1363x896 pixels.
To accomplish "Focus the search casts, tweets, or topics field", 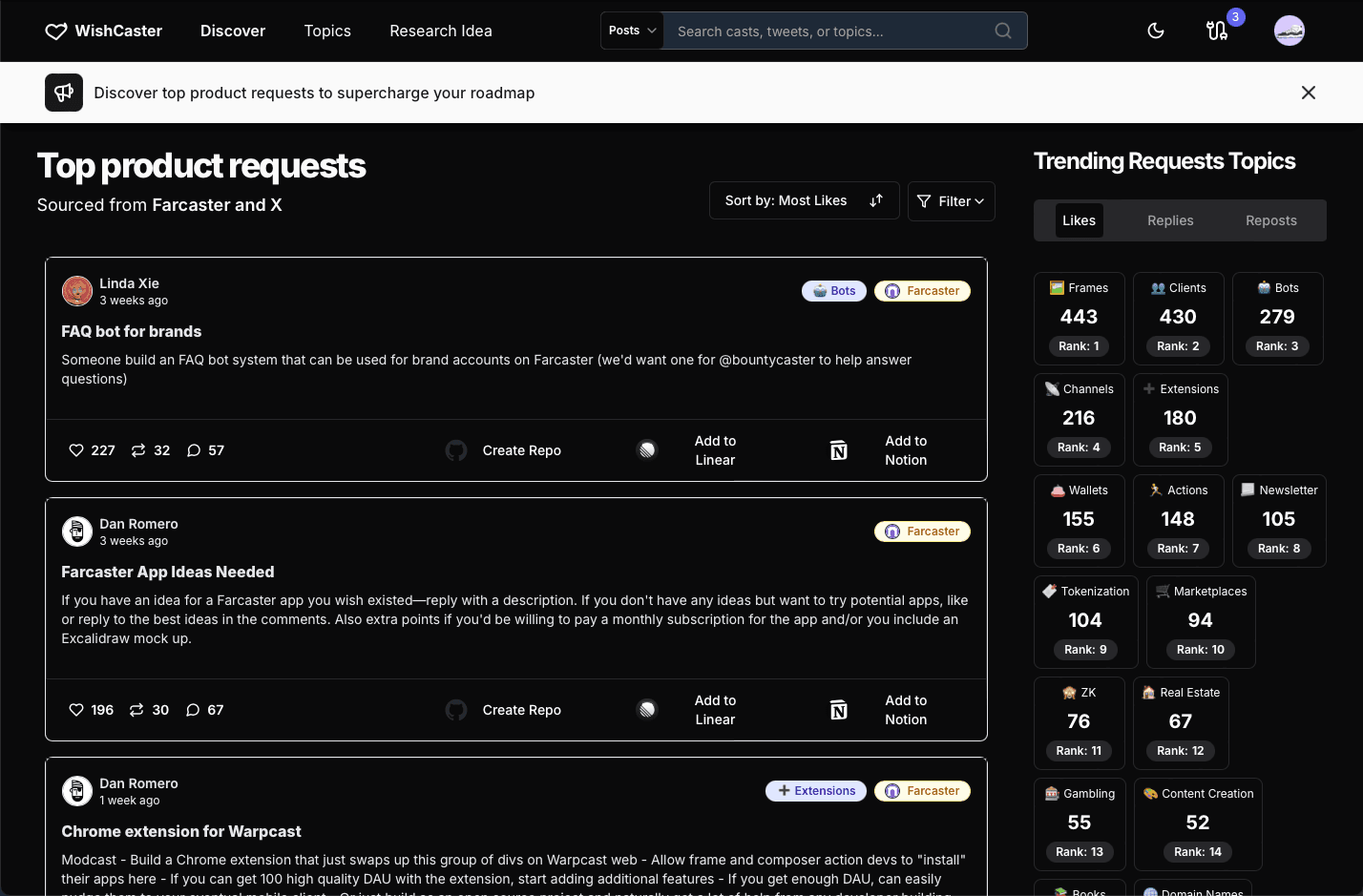I will coord(830,31).
